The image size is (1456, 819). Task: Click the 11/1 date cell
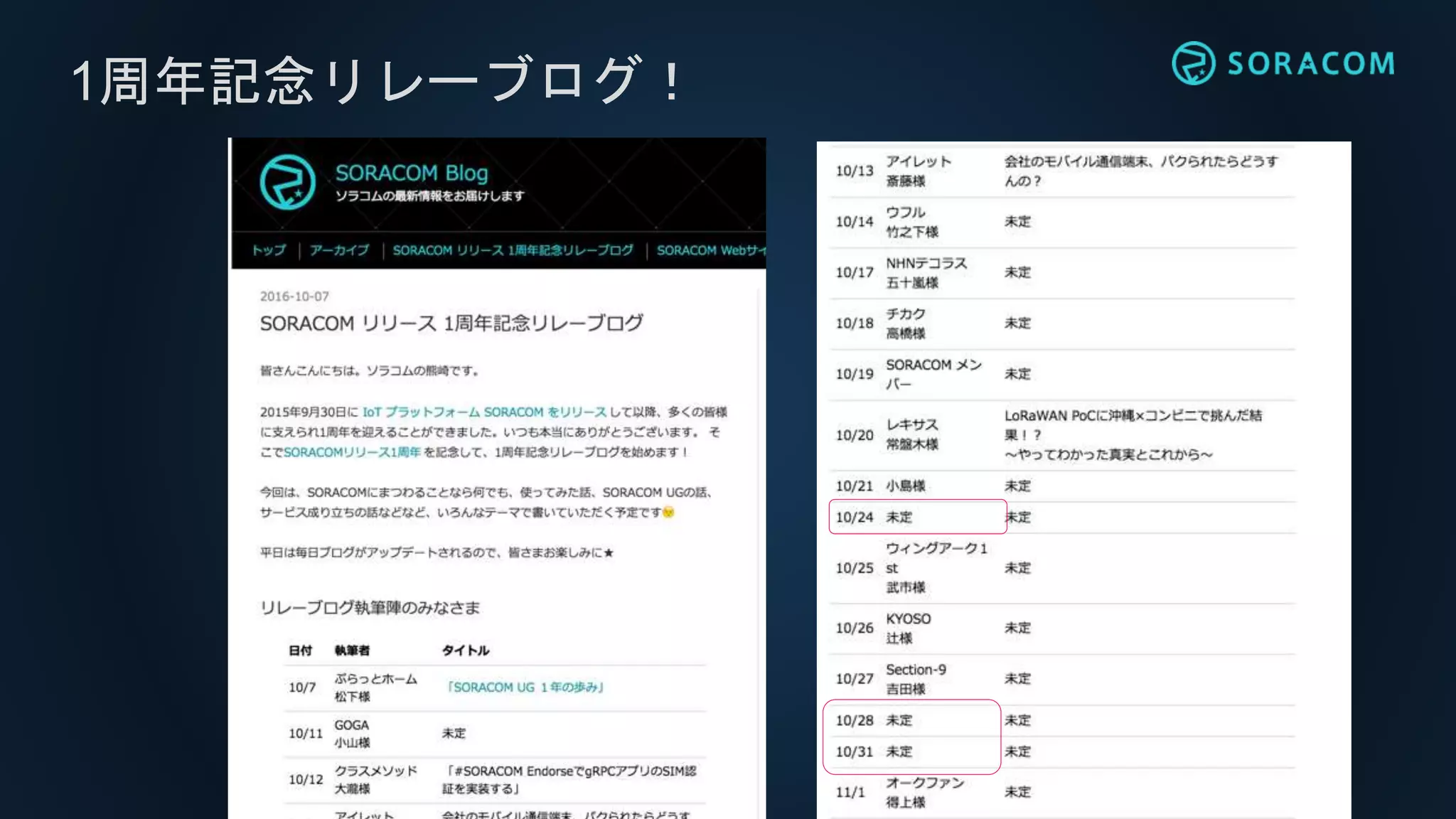coord(850,792)
